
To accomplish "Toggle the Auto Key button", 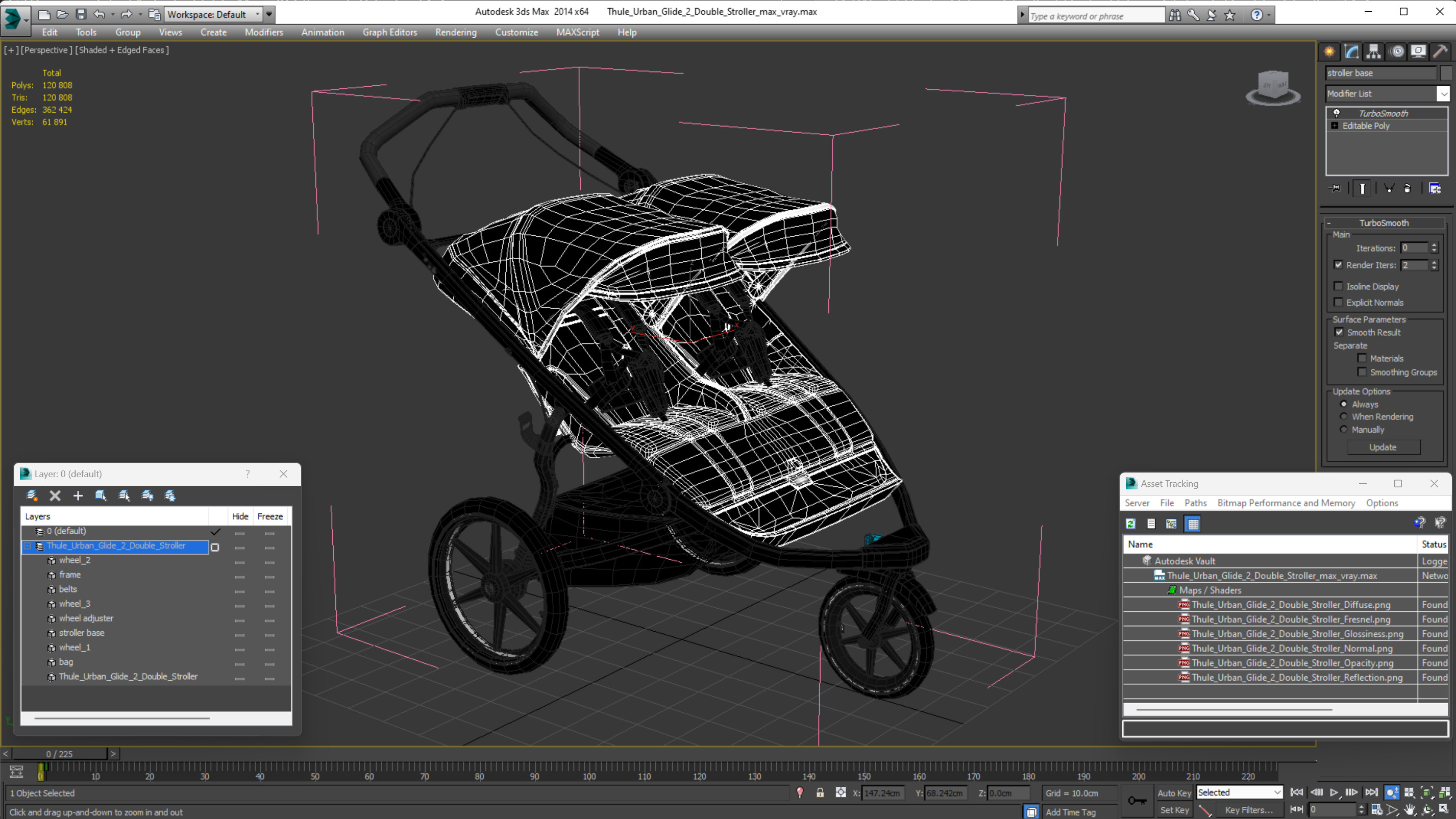I will 1174,793.
